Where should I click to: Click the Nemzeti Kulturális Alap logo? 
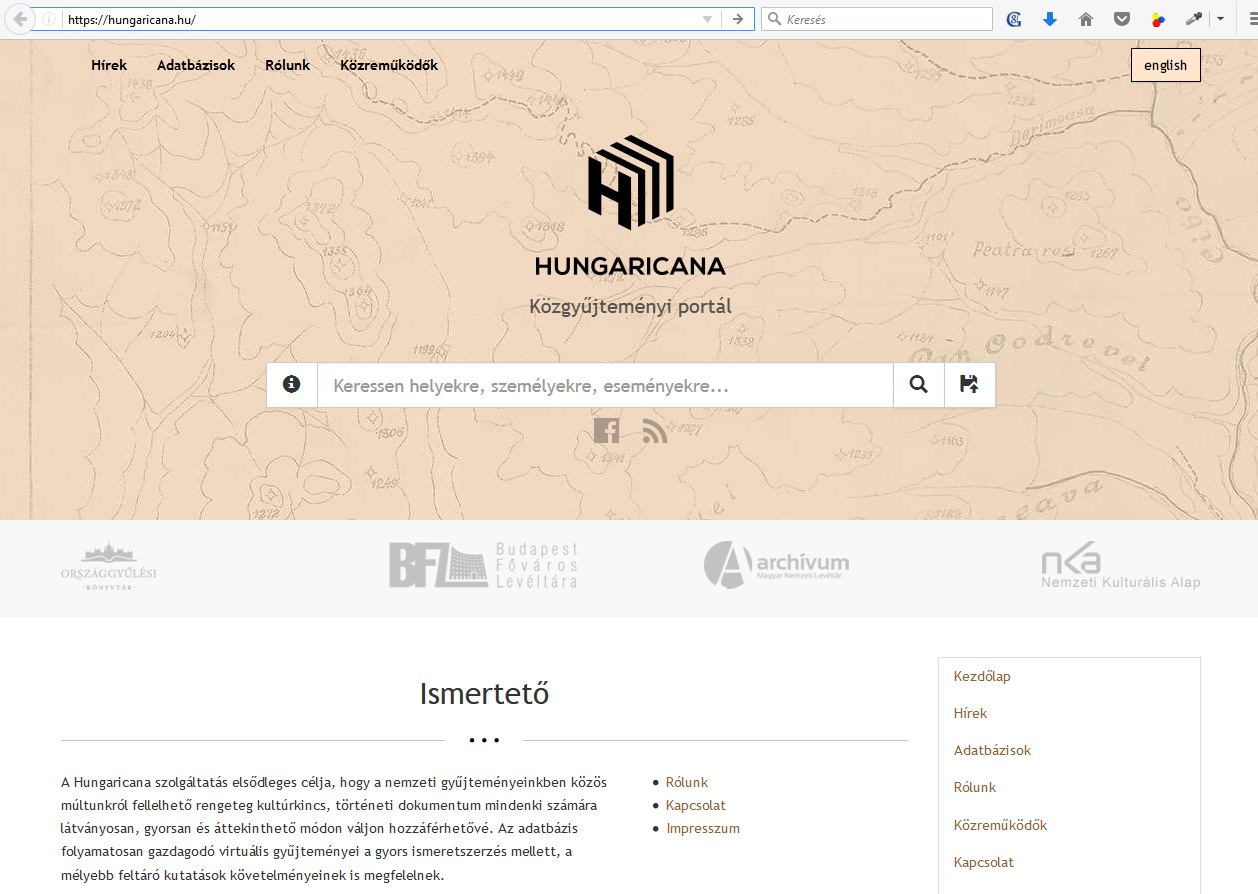click(x=1120, y=566)
